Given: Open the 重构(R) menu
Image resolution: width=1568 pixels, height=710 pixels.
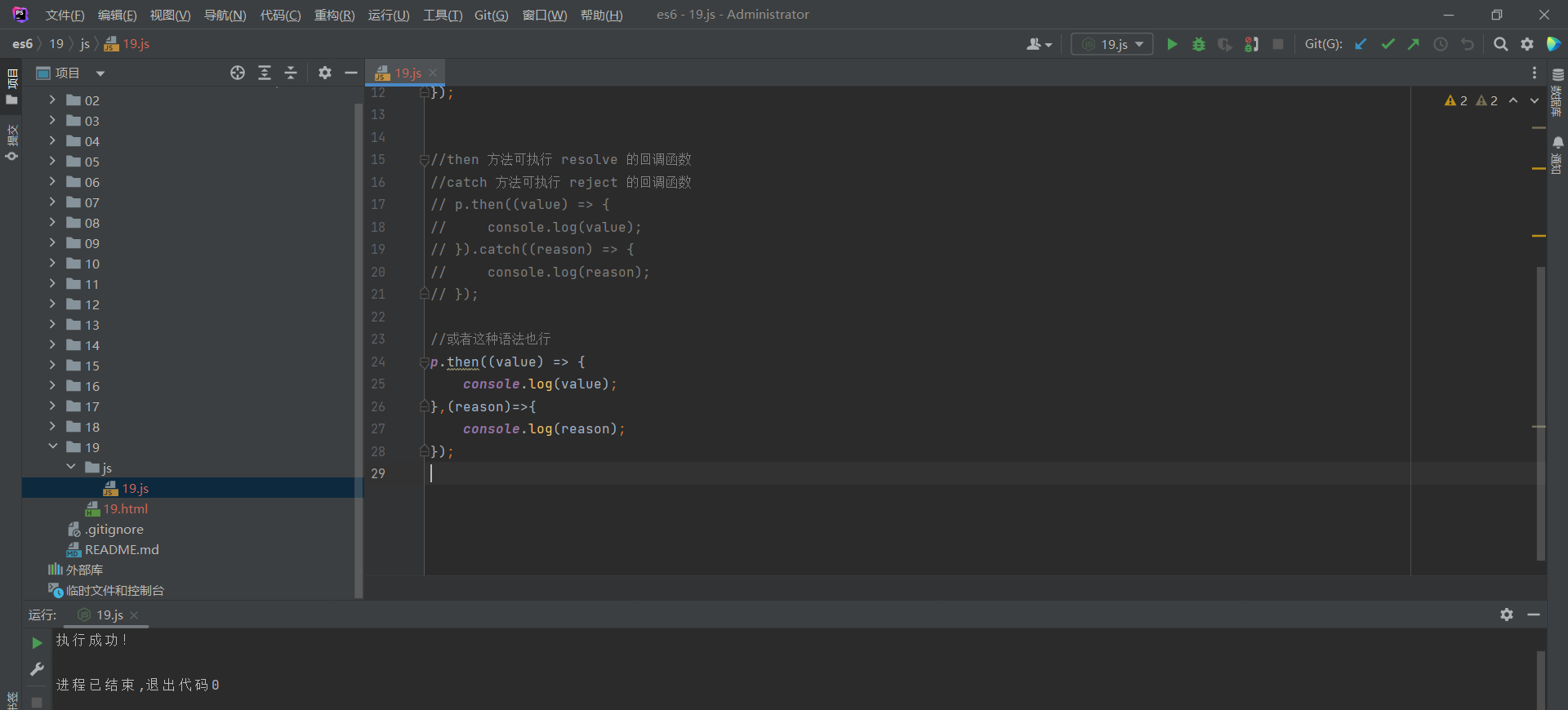Looking at the screenshot, I should click(334, 15).
